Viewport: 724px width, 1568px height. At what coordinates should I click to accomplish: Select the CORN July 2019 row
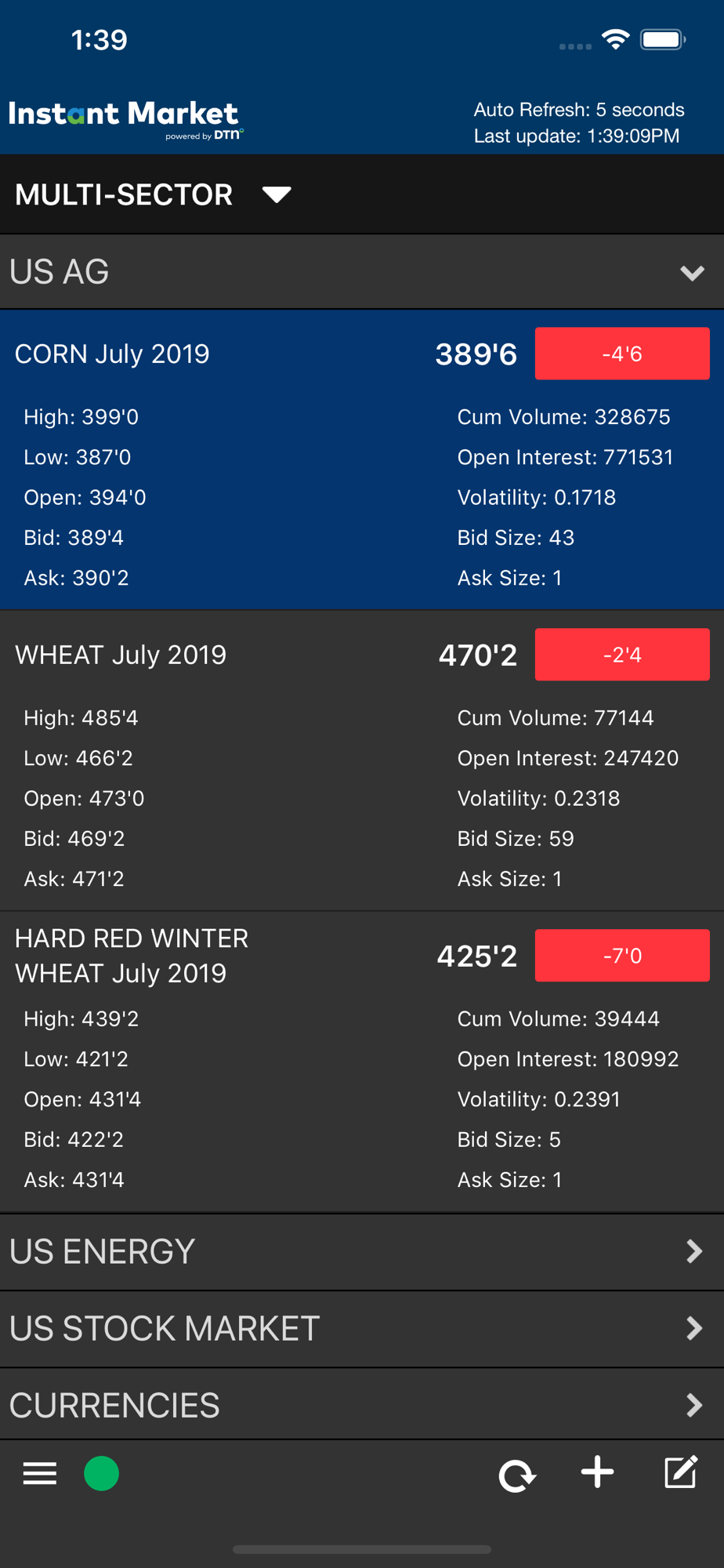(x=362, y=460)
